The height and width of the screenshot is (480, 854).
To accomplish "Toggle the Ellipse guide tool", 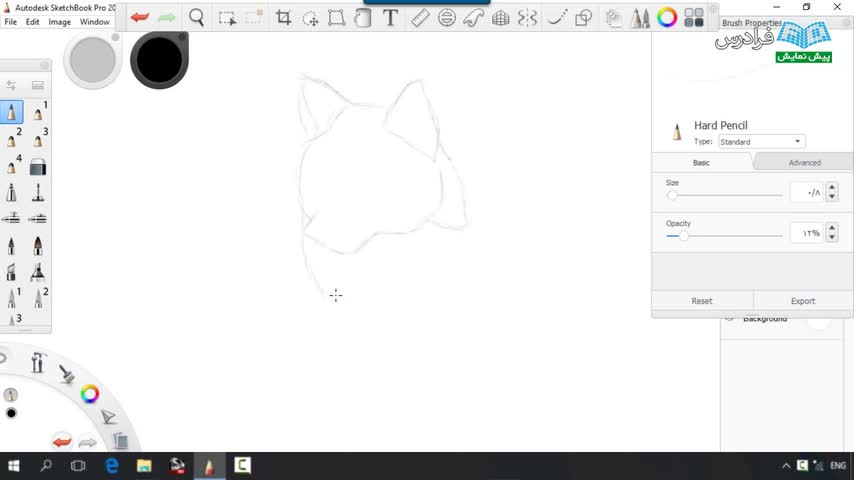I will tap(447, 17).
